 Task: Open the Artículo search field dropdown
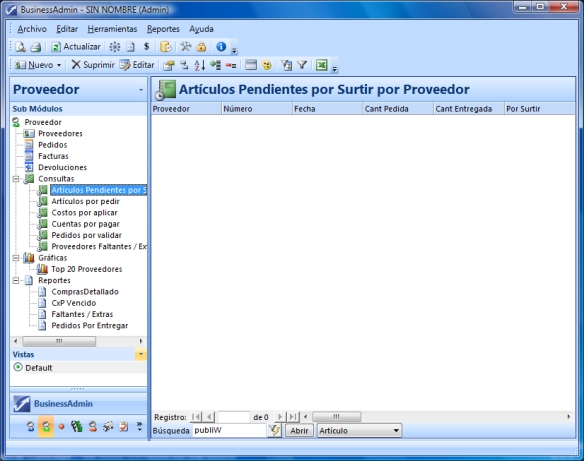(396, 431)
